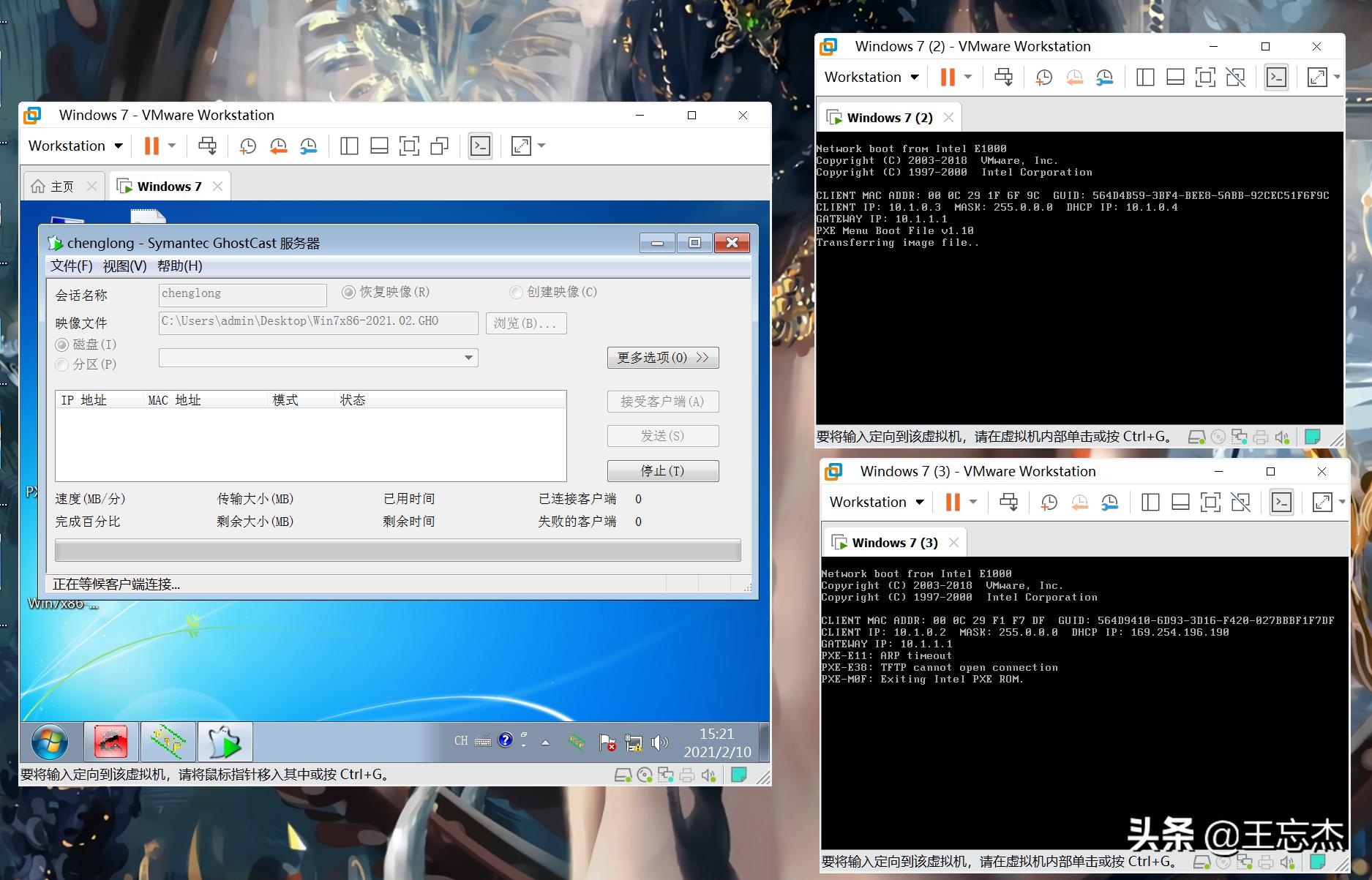This screenshot has width=1372, height=880.
Task: Select the 分区(P) option
Action: coord(61,364)
